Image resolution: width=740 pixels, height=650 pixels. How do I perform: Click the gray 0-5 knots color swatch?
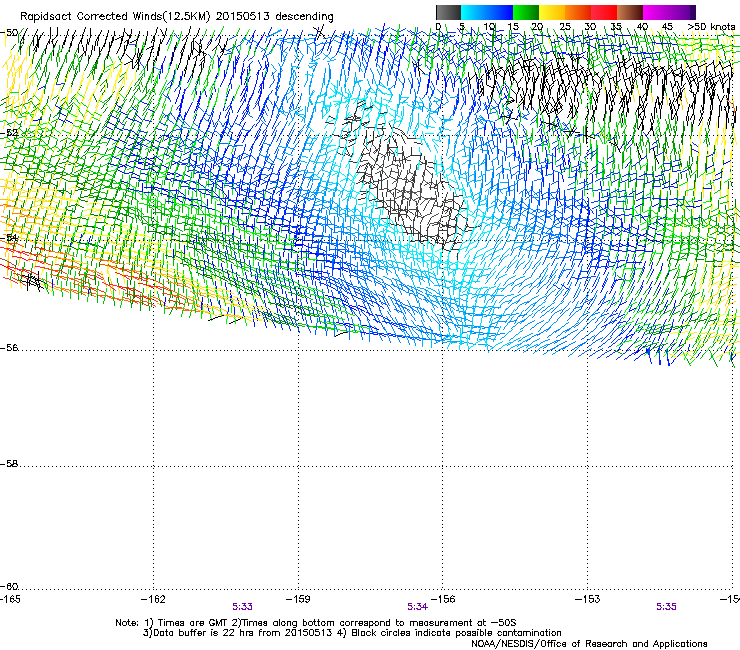448,12
